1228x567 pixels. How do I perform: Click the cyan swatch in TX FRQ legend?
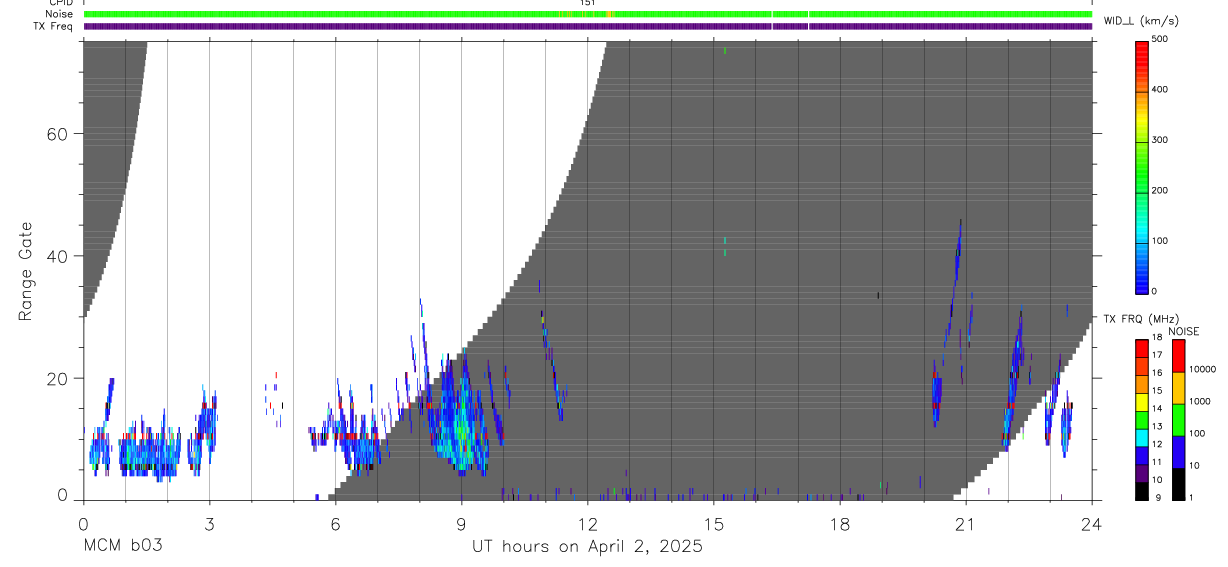(1141, 437)
